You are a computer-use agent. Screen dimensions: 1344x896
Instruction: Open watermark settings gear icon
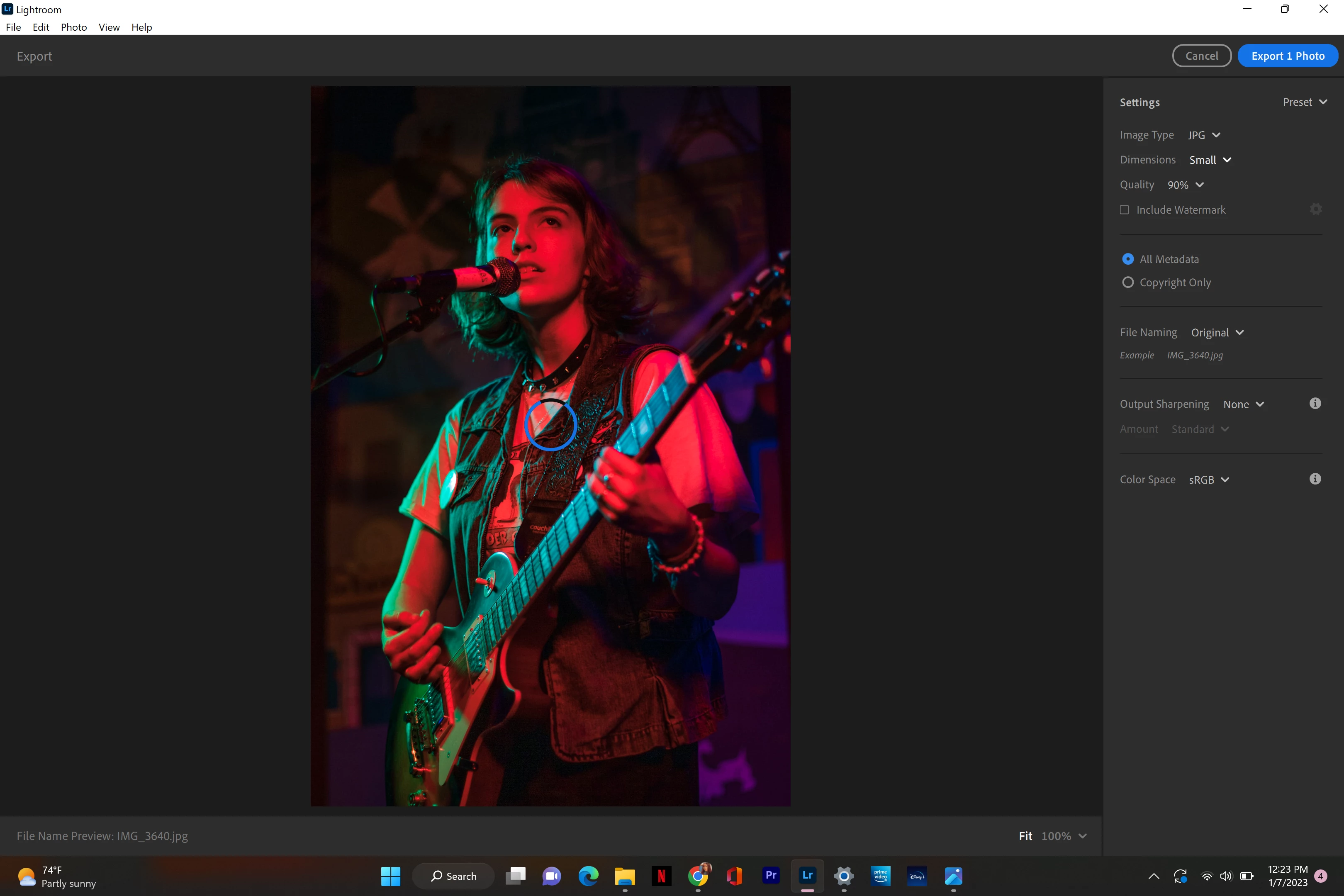1315,209
